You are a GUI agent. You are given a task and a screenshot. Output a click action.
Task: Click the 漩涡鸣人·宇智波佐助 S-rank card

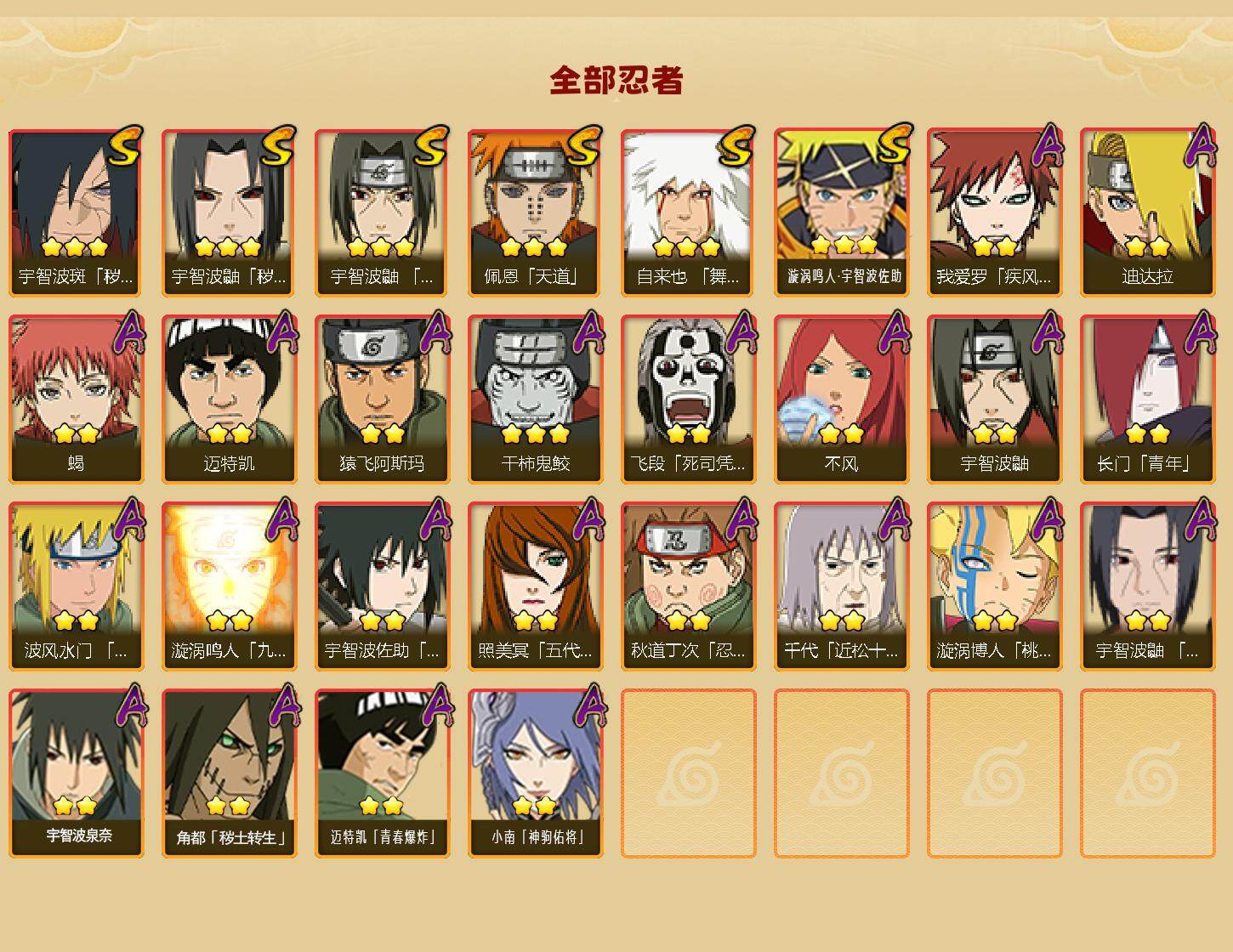tap(841, 212)
